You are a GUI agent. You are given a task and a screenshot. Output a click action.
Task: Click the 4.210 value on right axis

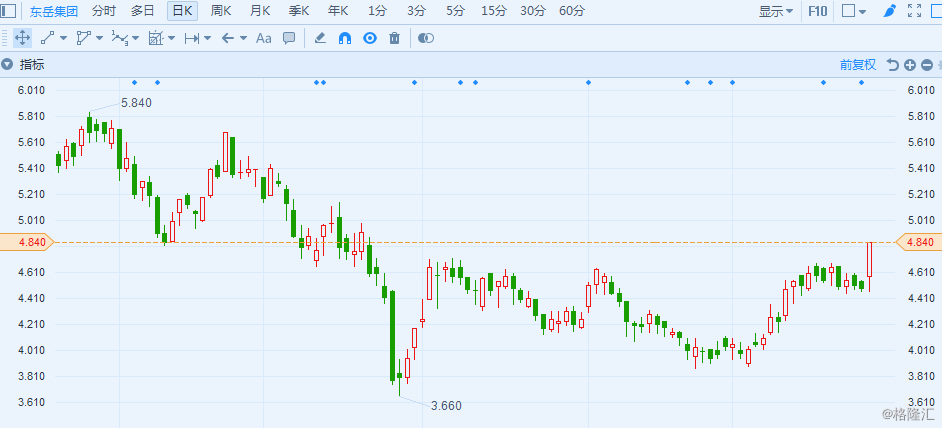[921, 324]
